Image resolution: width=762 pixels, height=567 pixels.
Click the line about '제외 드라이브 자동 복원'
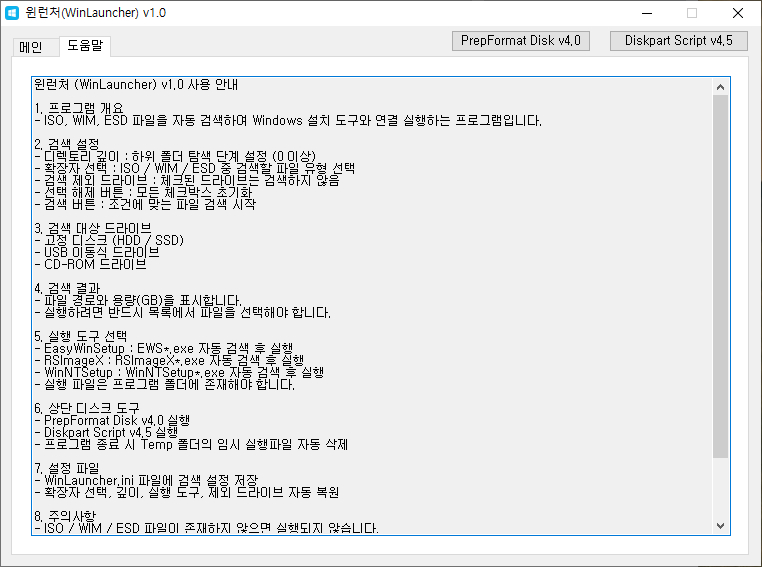(x=187, y=493)
